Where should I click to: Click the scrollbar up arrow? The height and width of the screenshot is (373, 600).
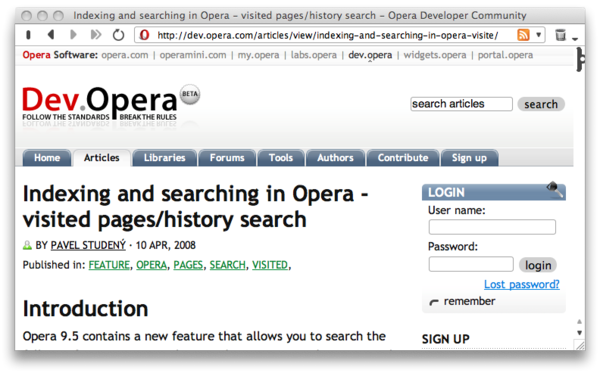click(x=579, y=322)
